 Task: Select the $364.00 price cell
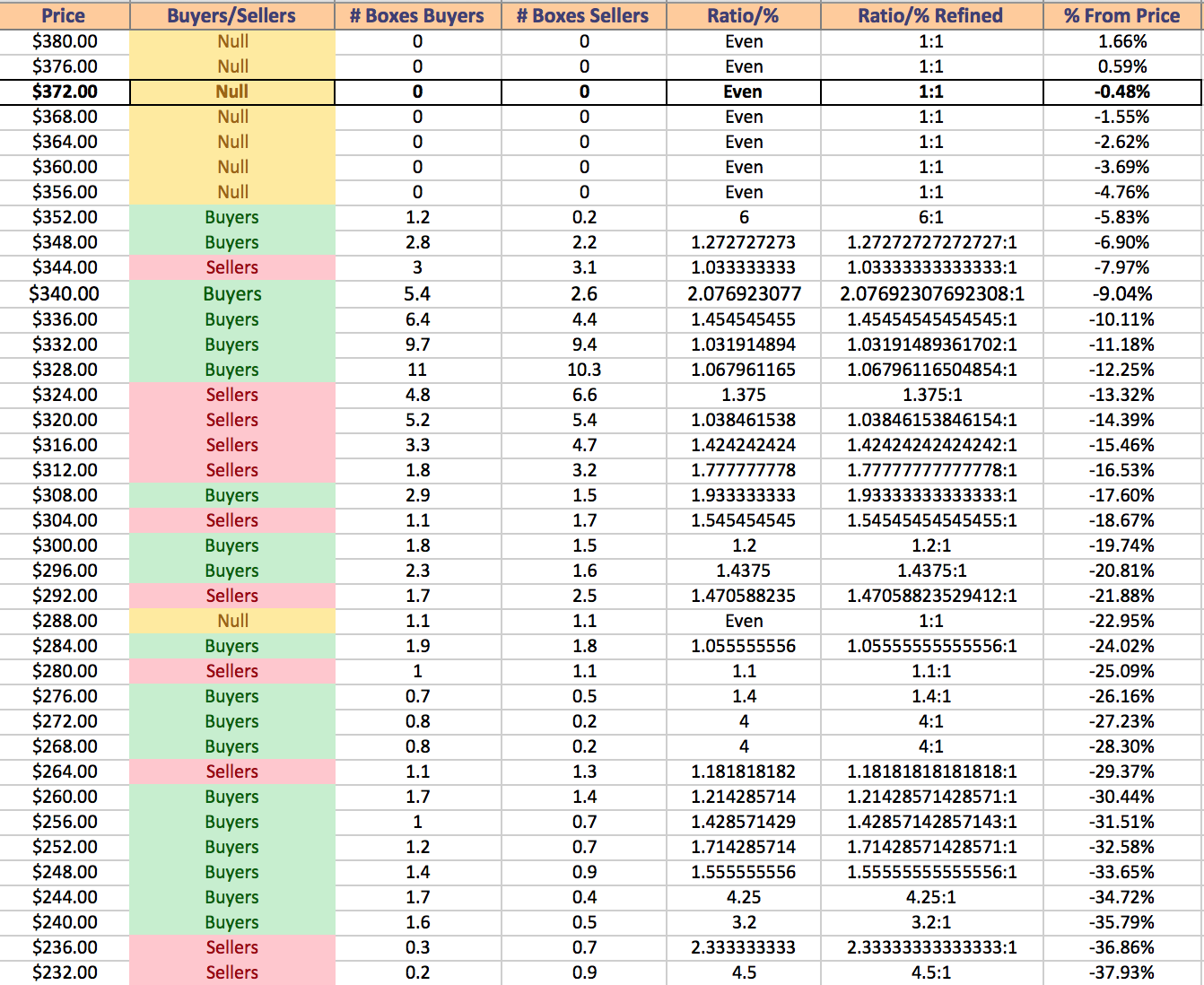[65, 142]
